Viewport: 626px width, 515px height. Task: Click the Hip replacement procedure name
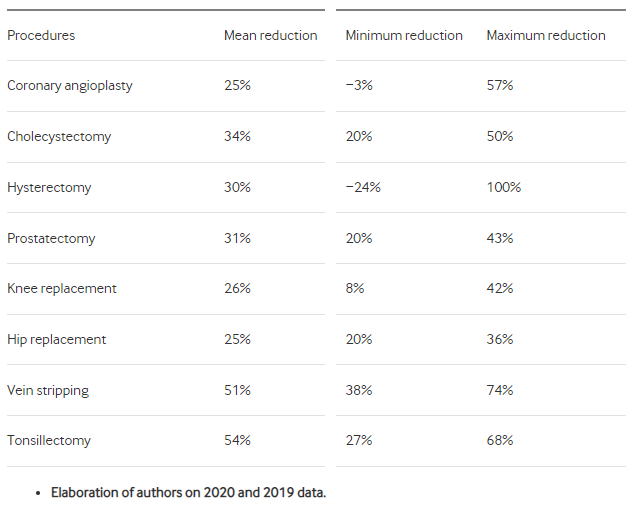point(57,339)
